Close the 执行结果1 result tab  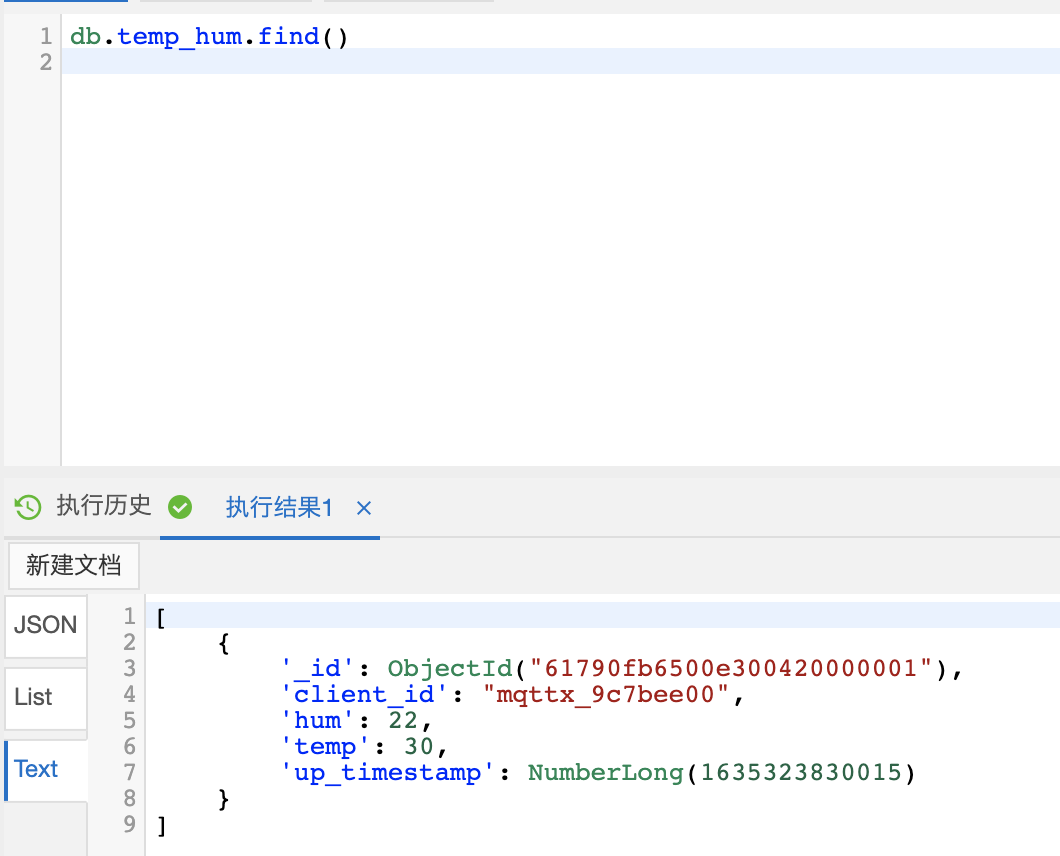364,508
